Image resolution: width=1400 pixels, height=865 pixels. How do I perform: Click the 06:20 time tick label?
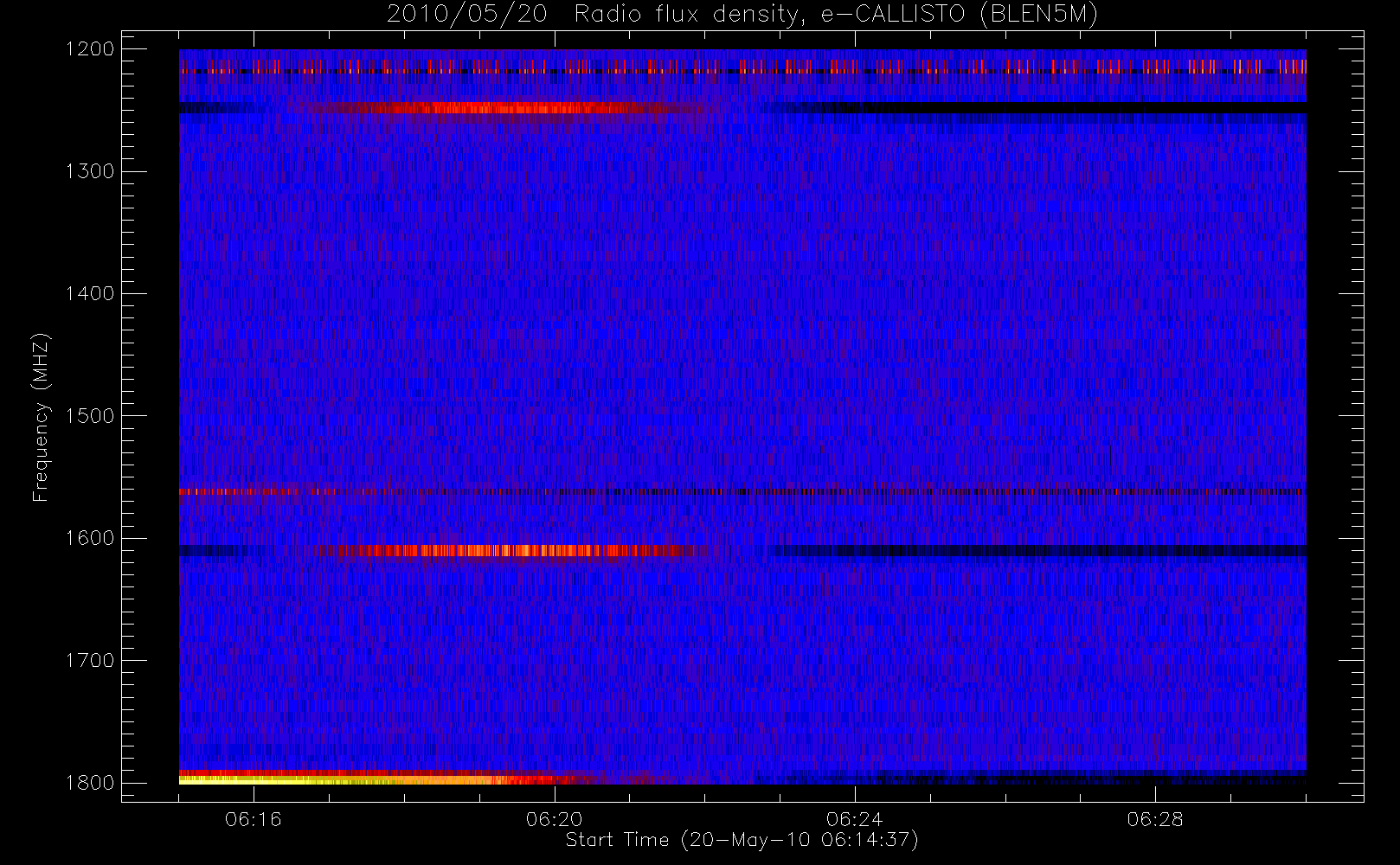[554, 819]
